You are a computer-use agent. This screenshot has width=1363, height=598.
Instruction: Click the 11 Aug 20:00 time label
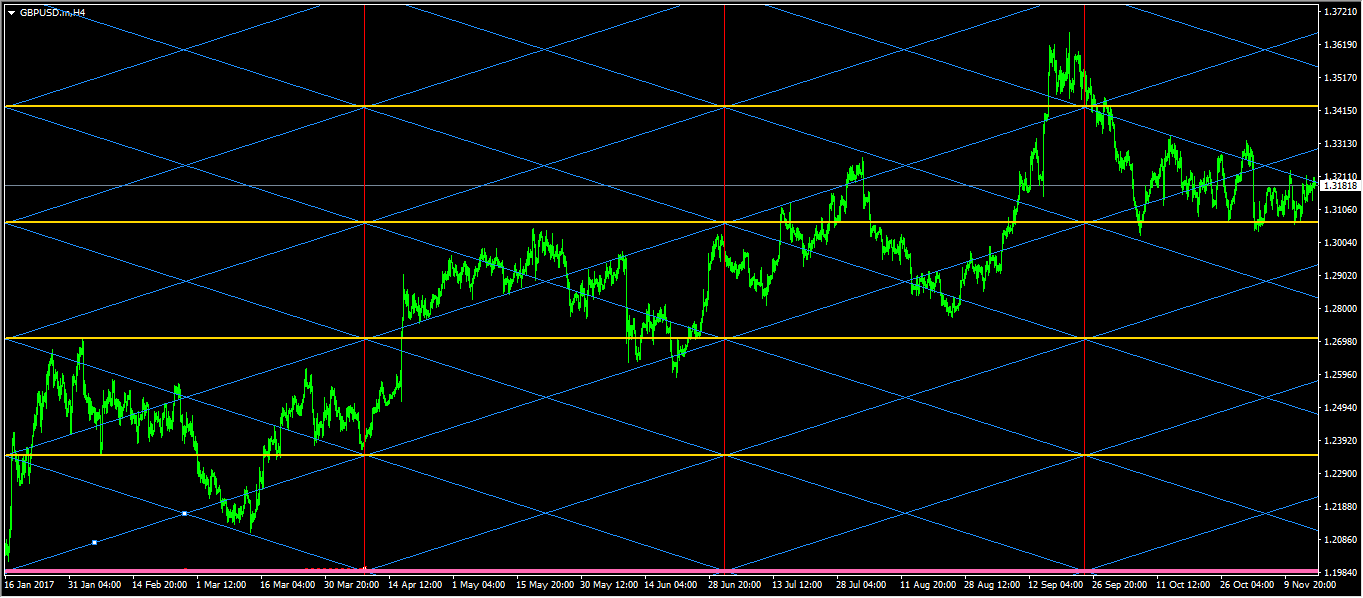point(929,583)
